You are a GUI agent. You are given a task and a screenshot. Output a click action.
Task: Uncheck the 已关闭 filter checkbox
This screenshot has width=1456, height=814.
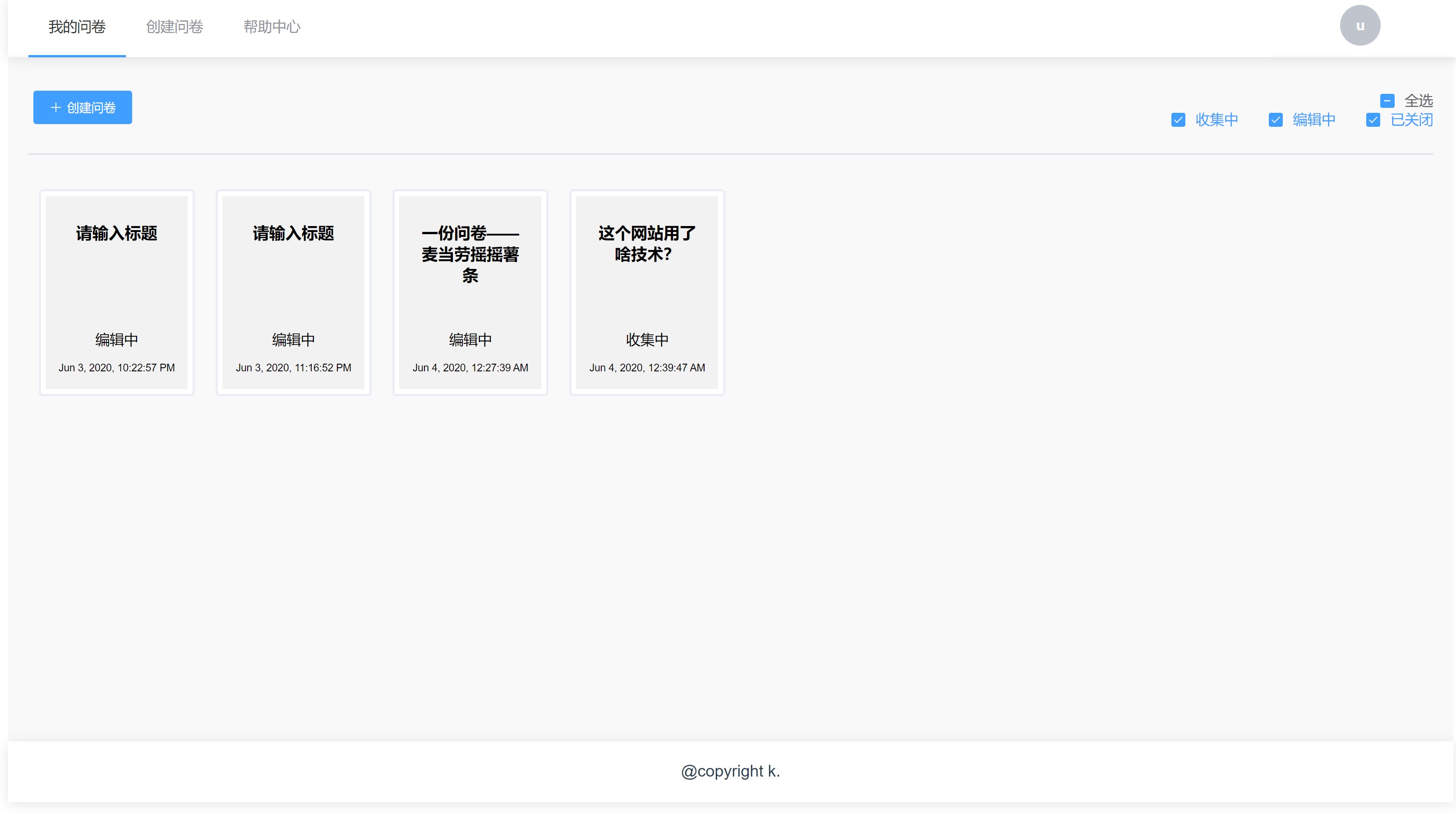point(1373,120)
